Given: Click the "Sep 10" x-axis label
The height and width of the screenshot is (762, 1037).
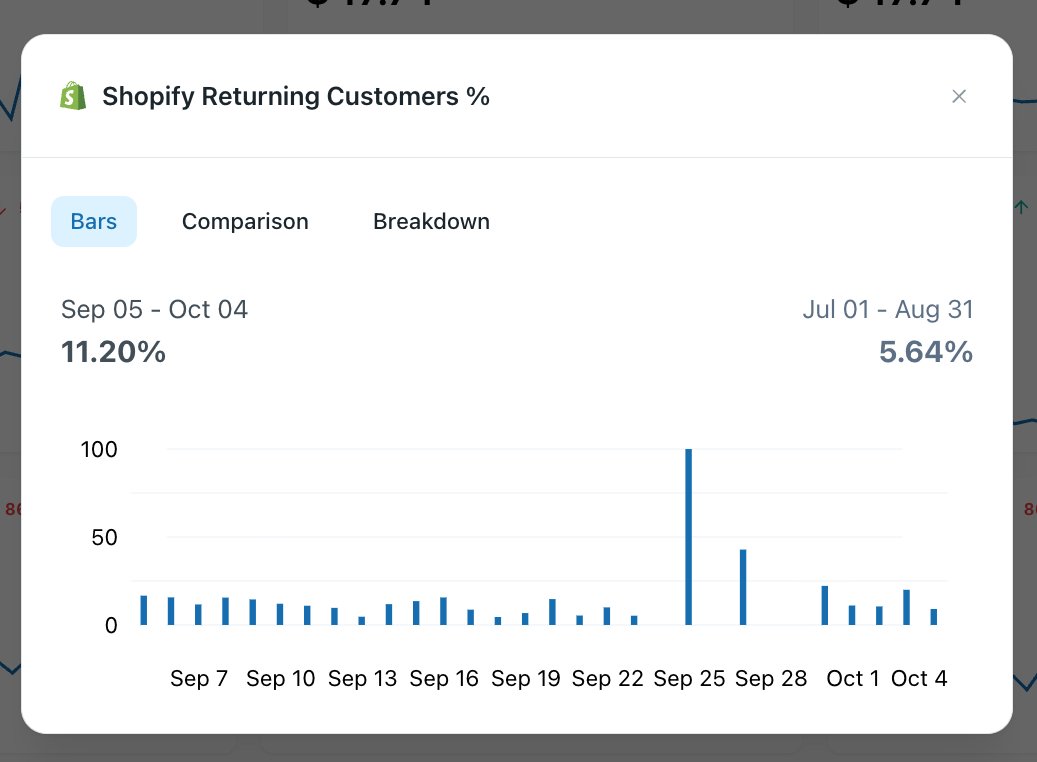Looking at the screenshot, I should tap(280, 679).
